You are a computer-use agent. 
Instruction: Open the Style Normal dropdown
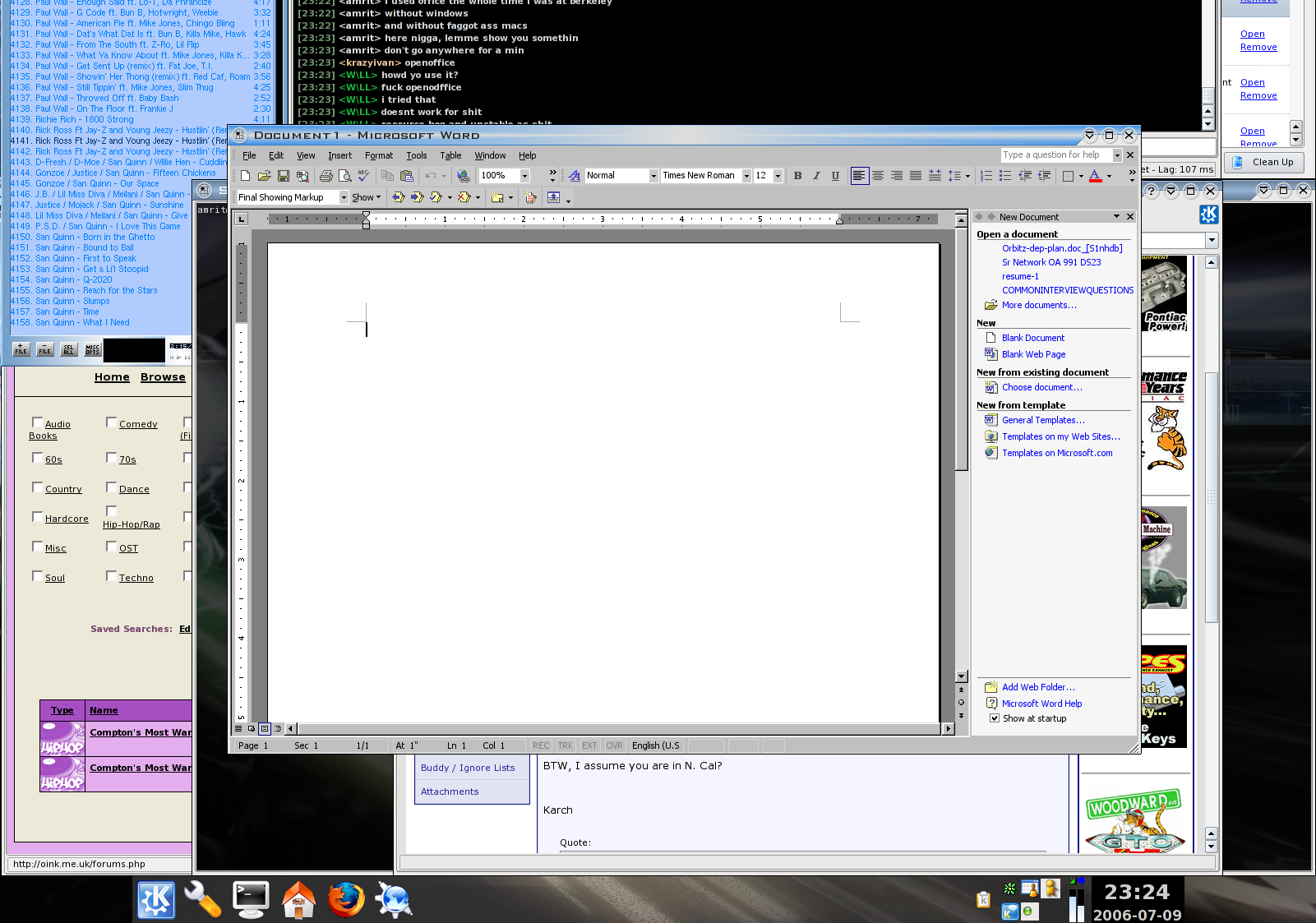653,176
